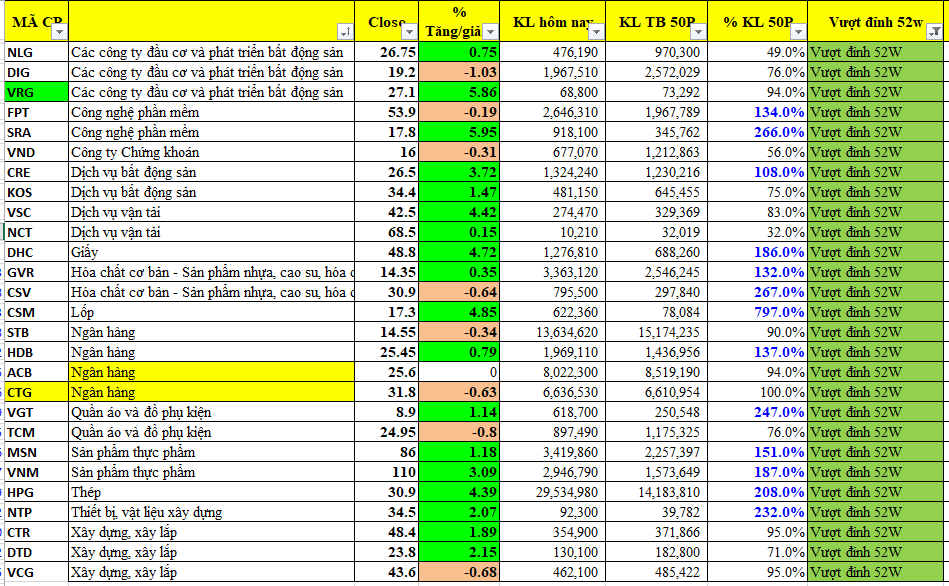949x586 pixels.
Task: Click the yellow Ngân hàng cell for ACB
Action: pos(210,372)
